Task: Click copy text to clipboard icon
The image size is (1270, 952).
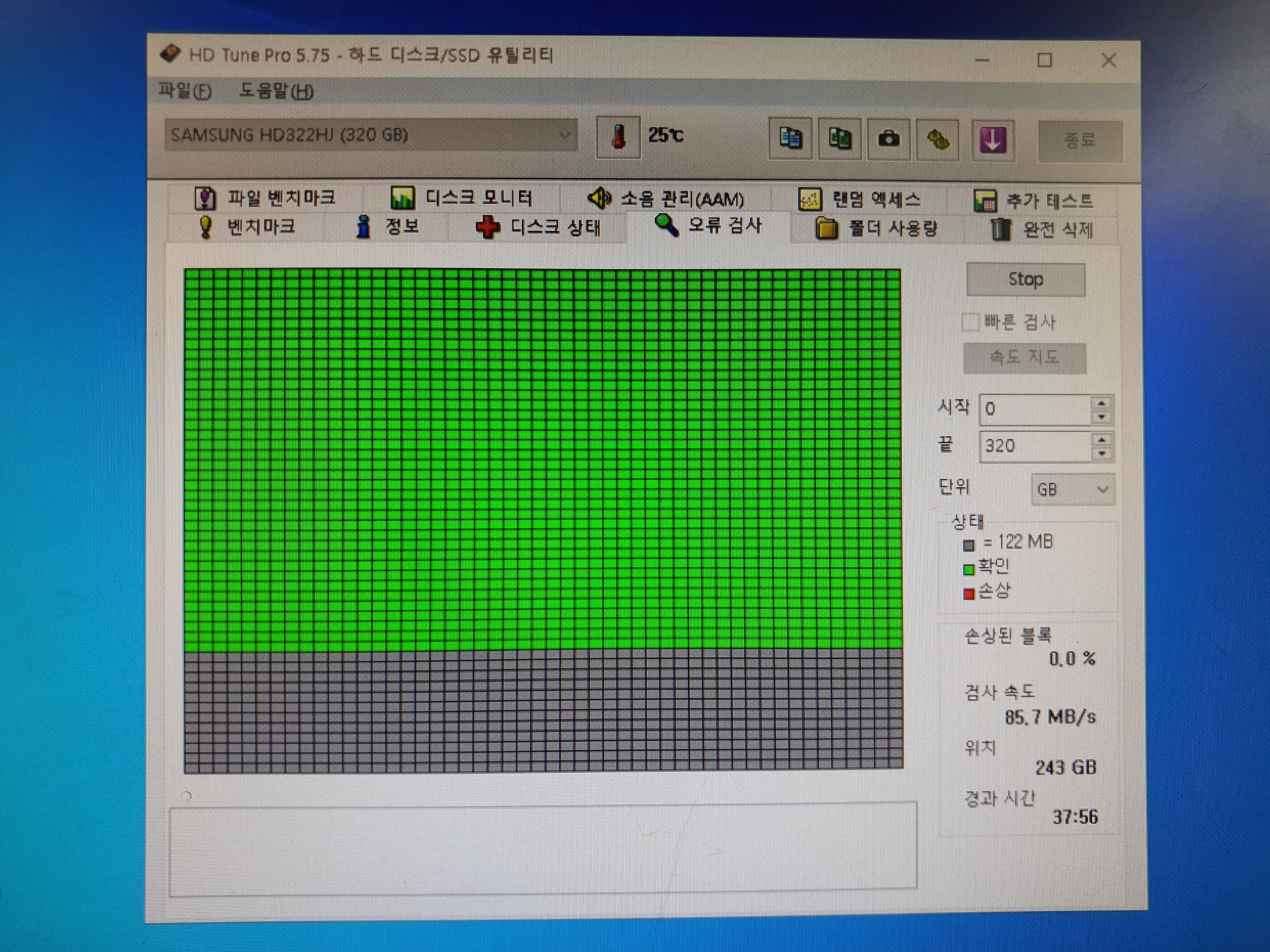Action: point(791,138)
